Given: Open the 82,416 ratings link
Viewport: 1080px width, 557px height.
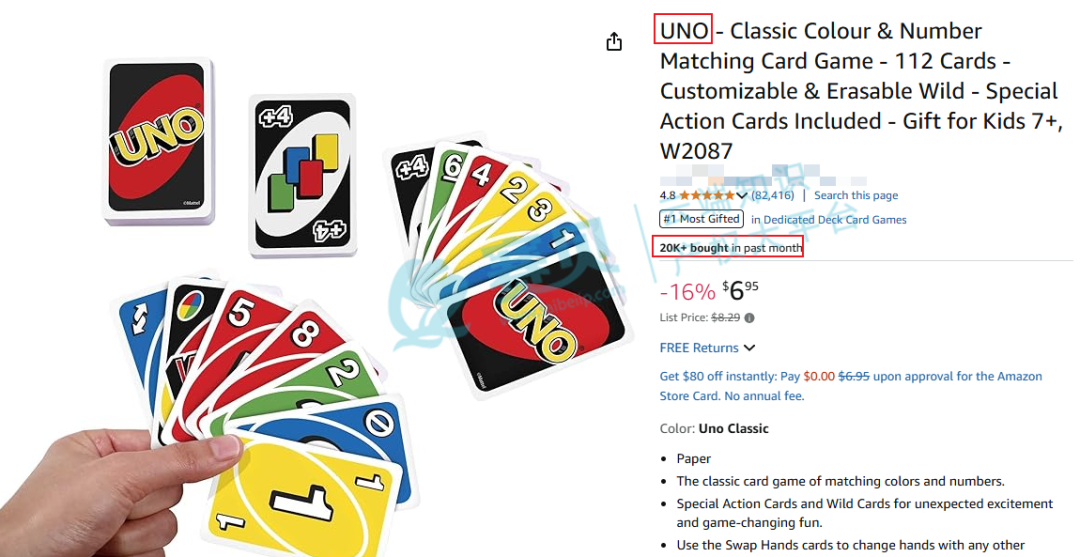Looking at the screenshot, I should point(772,196).
